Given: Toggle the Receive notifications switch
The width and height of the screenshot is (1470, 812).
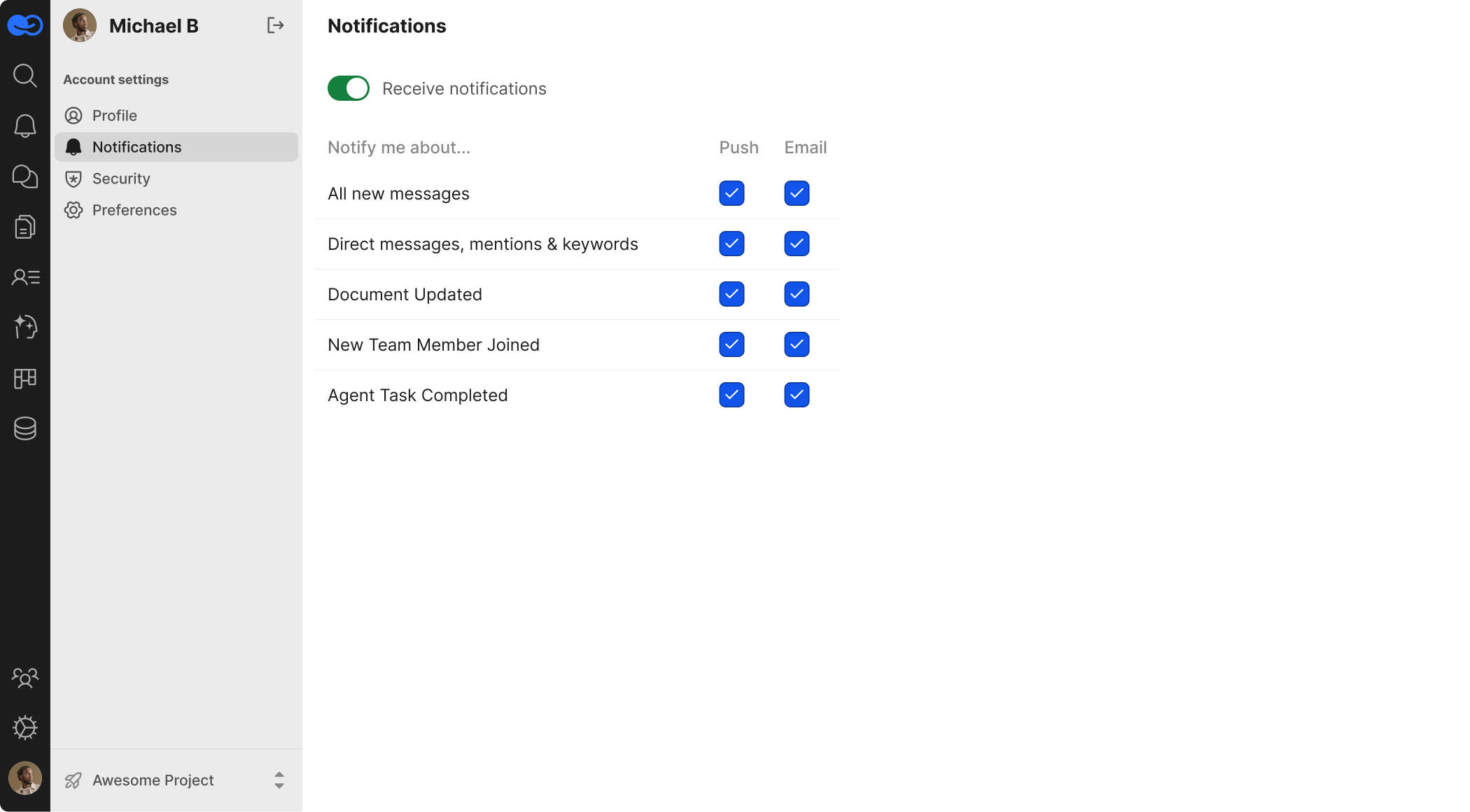Looking at the screenshot, I should pos(349,88).
